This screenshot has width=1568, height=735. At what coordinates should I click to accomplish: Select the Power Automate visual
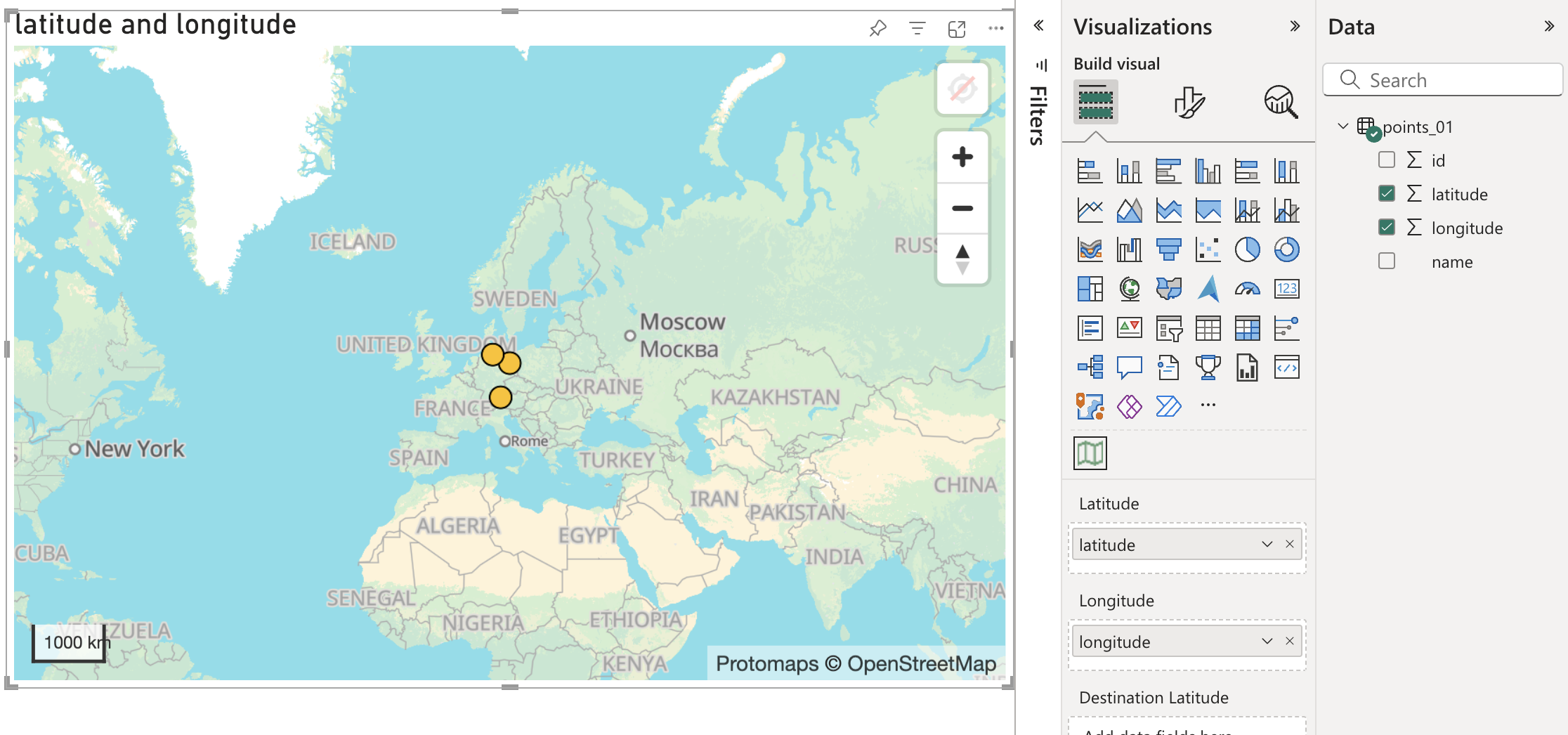pos(1168,405)
